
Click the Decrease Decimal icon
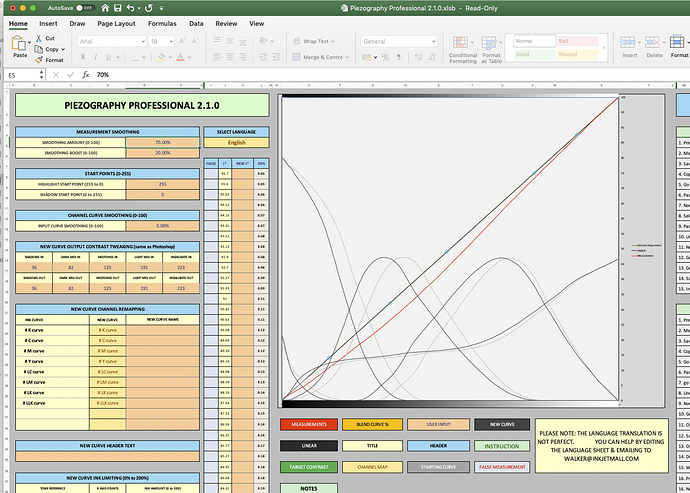(432, 57)
